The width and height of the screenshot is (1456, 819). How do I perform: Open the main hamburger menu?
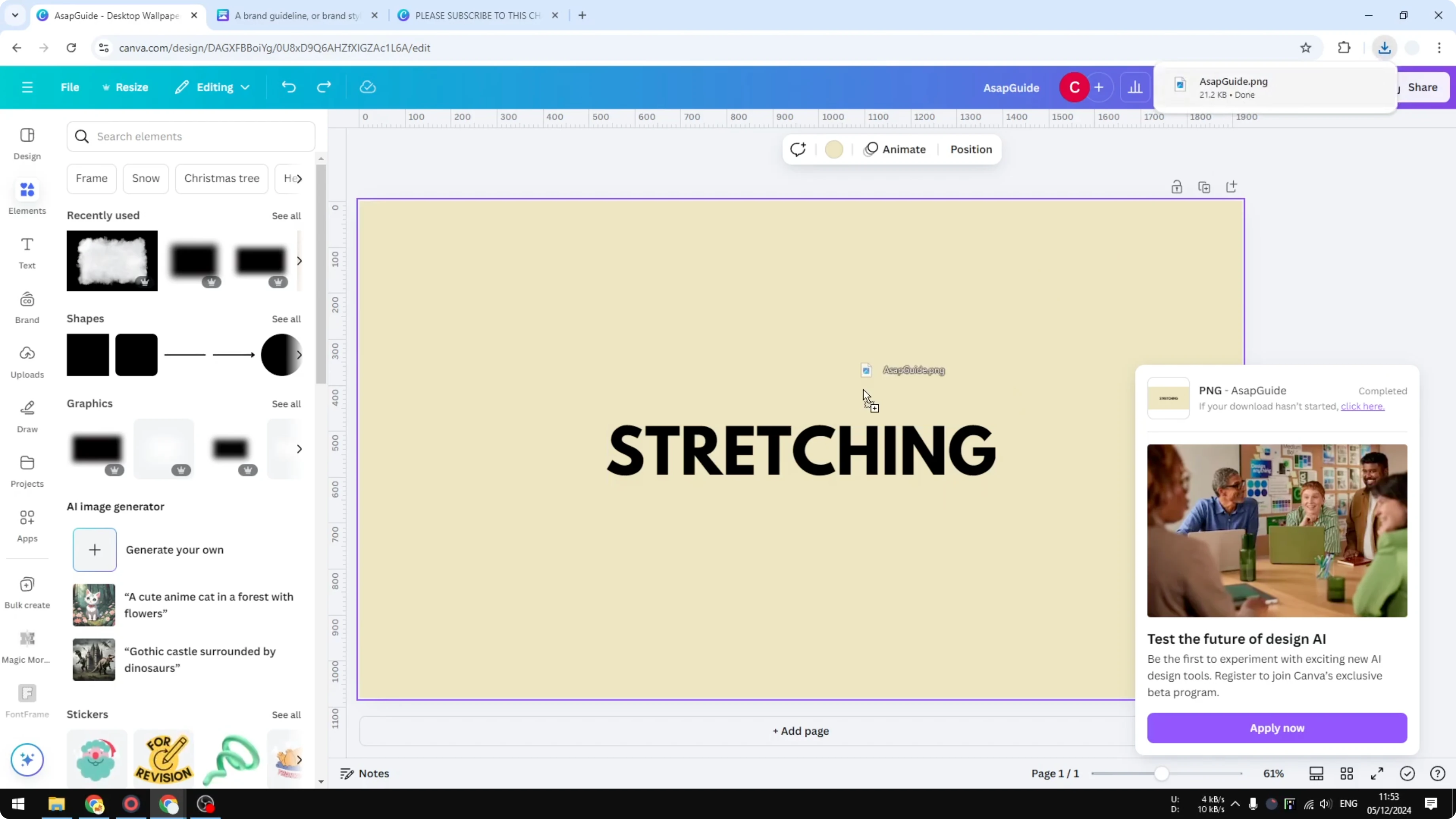[27, 87]
